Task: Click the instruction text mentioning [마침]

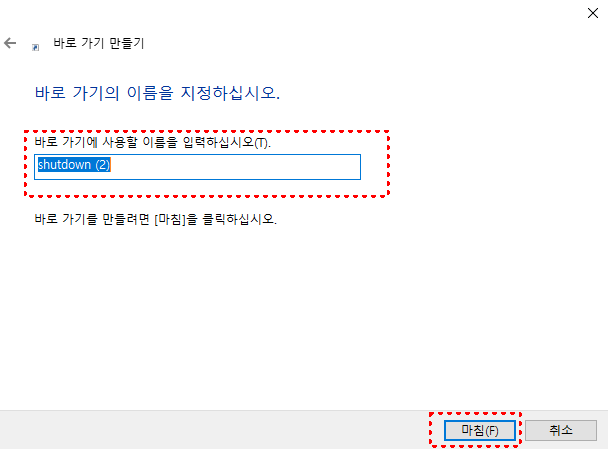Action: point(155,219)
